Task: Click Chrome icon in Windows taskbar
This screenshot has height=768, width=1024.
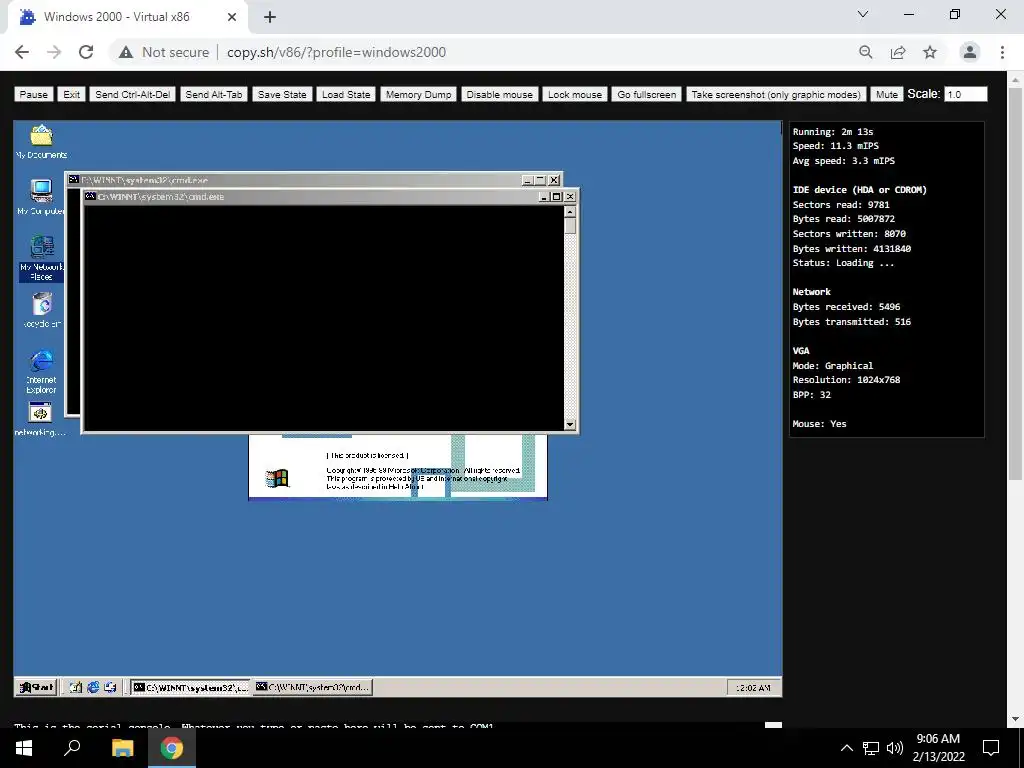Action: (x=172, y=748)
